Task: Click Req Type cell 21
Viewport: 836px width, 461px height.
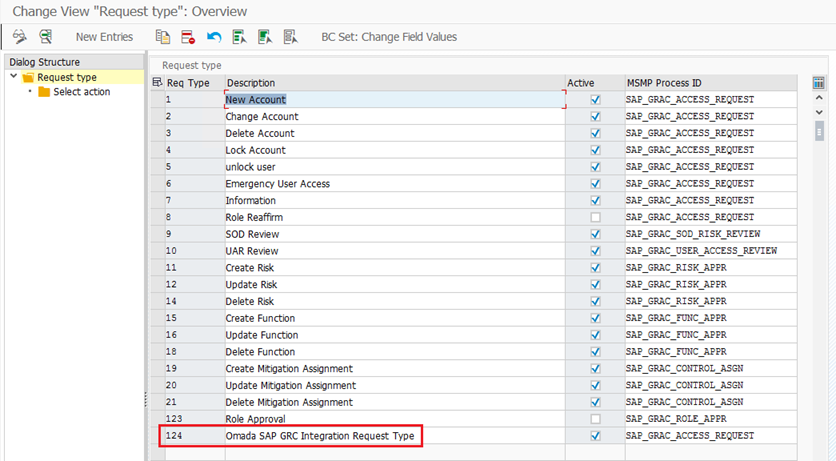Action: click(195, 402)
